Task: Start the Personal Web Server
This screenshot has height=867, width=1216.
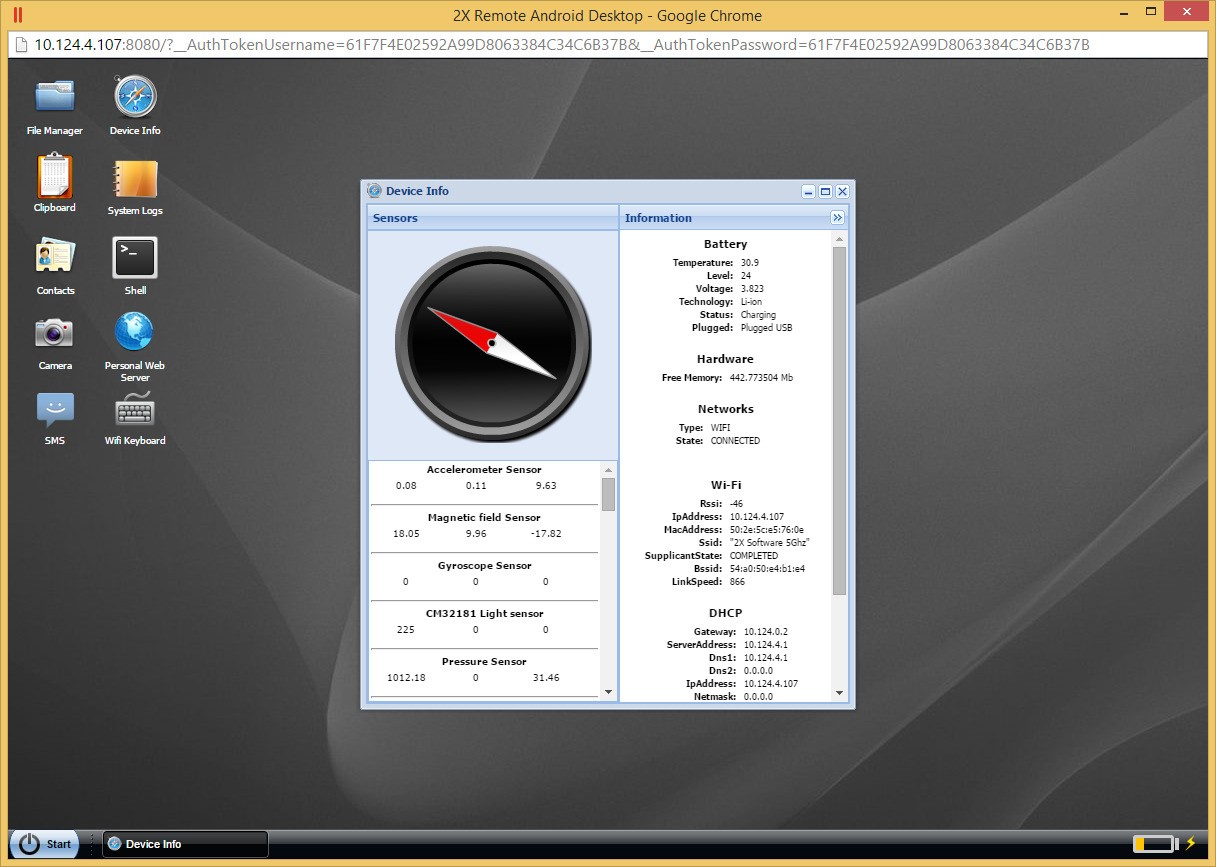Action: (x=134, y=330)
